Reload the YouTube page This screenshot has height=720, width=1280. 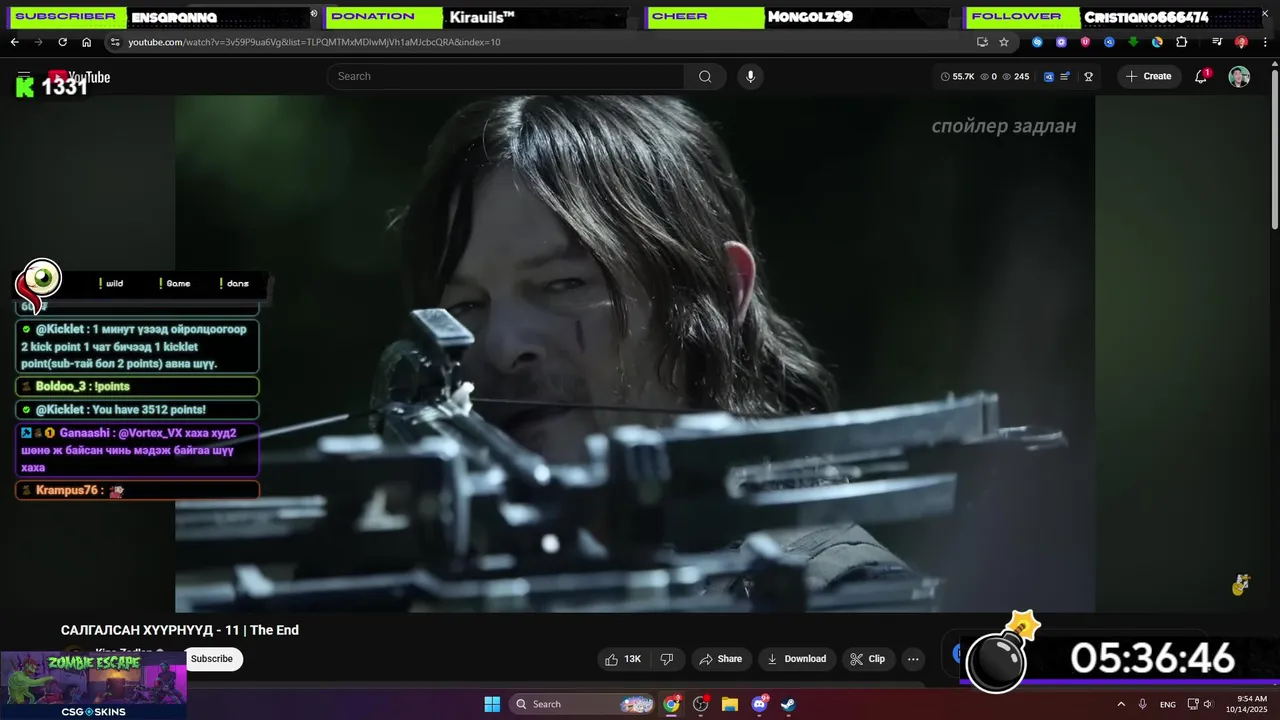pyautogui.click(x=62, y=42)
